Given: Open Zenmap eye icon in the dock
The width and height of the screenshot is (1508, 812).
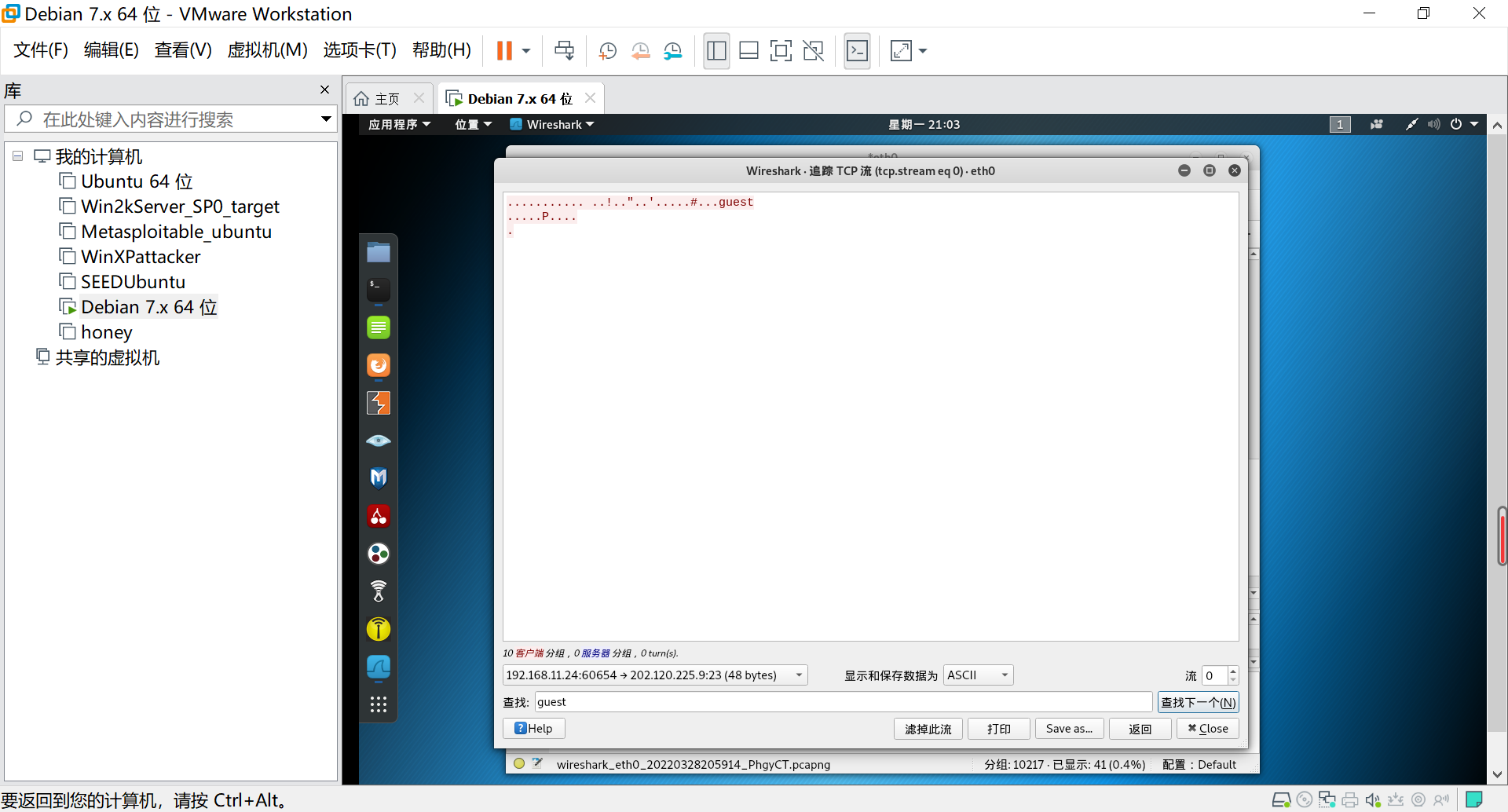Looking at the screenshot, I should point(379,441).
